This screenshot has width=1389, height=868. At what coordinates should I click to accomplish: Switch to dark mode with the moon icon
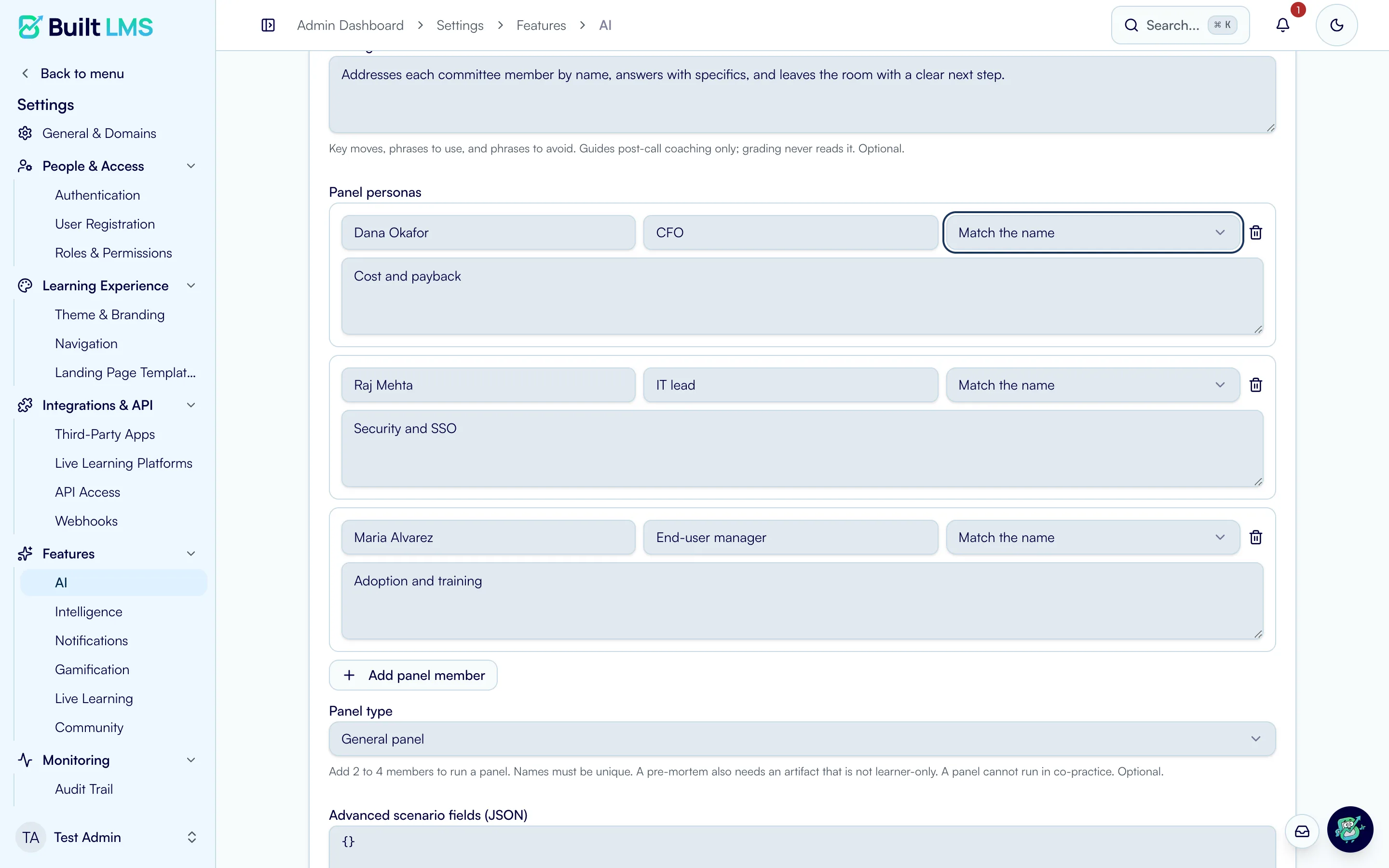1337,25
